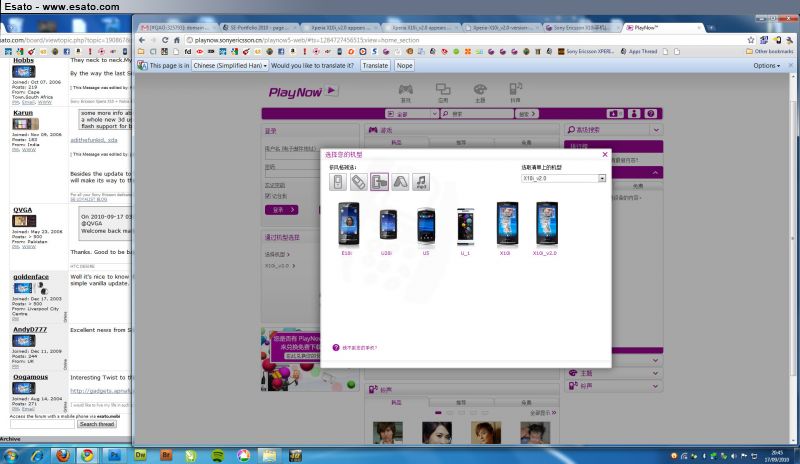Click the Translate button
Screen dimensions: 800x464
pyautogui.click(x=375, y=65)
